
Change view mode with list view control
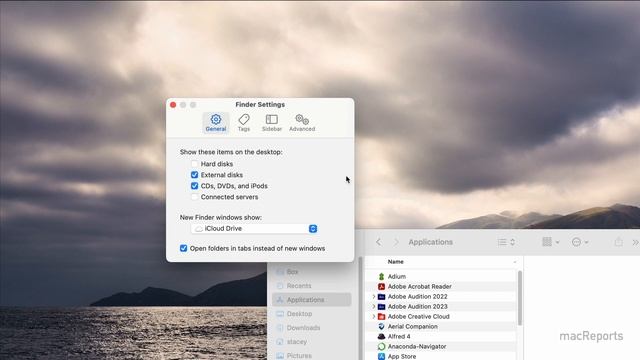[506, 242]
